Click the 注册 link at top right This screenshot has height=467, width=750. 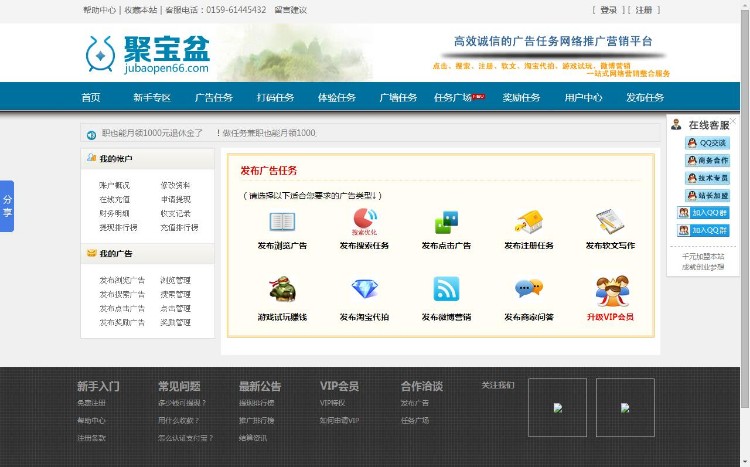644,10
